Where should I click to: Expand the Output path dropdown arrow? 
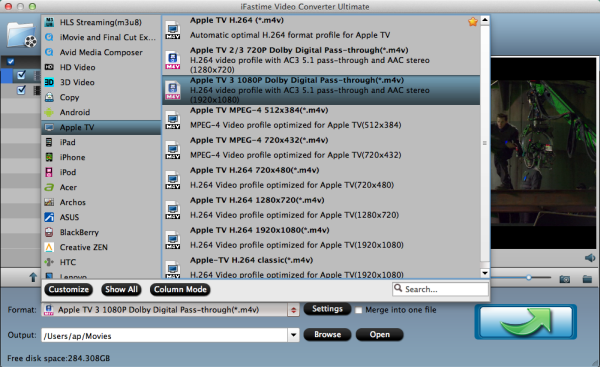pos(293,335)
